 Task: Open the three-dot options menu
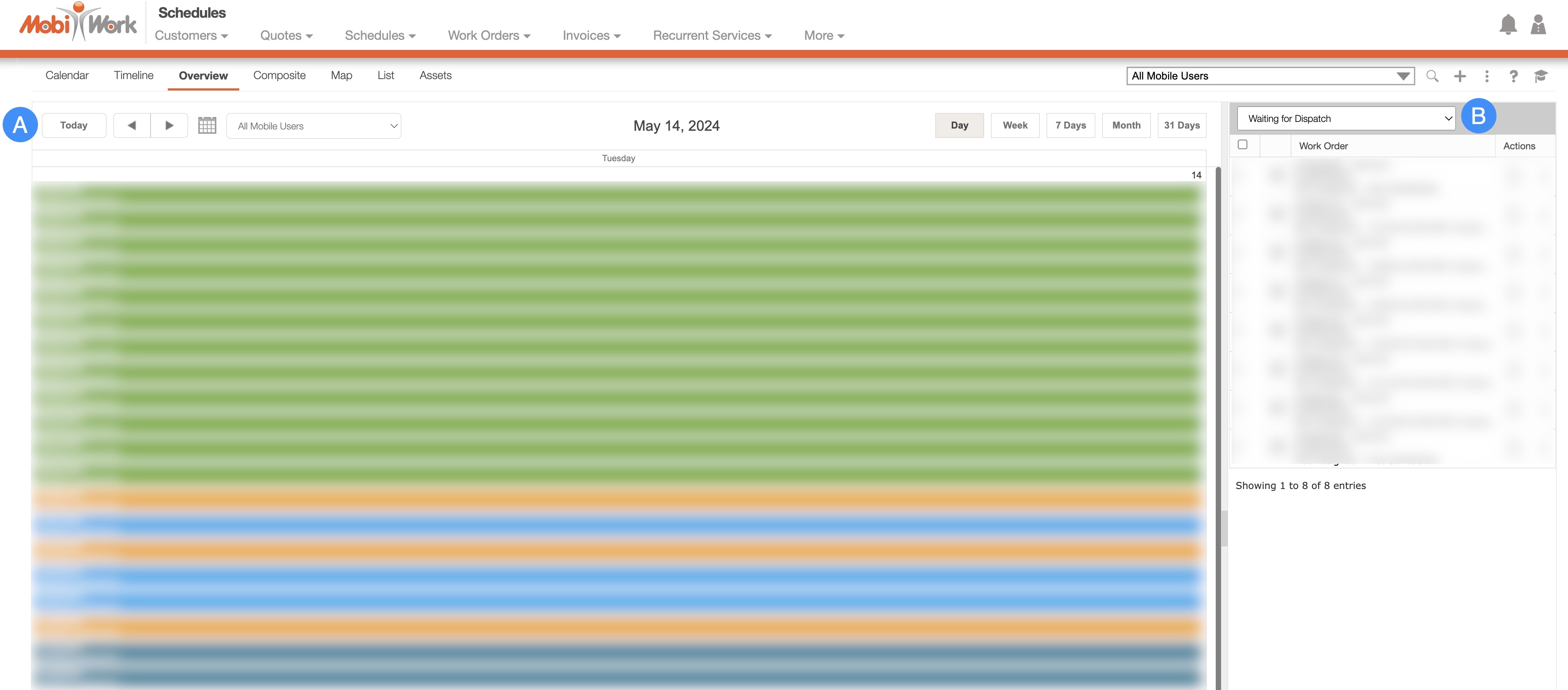[1486, 76]
